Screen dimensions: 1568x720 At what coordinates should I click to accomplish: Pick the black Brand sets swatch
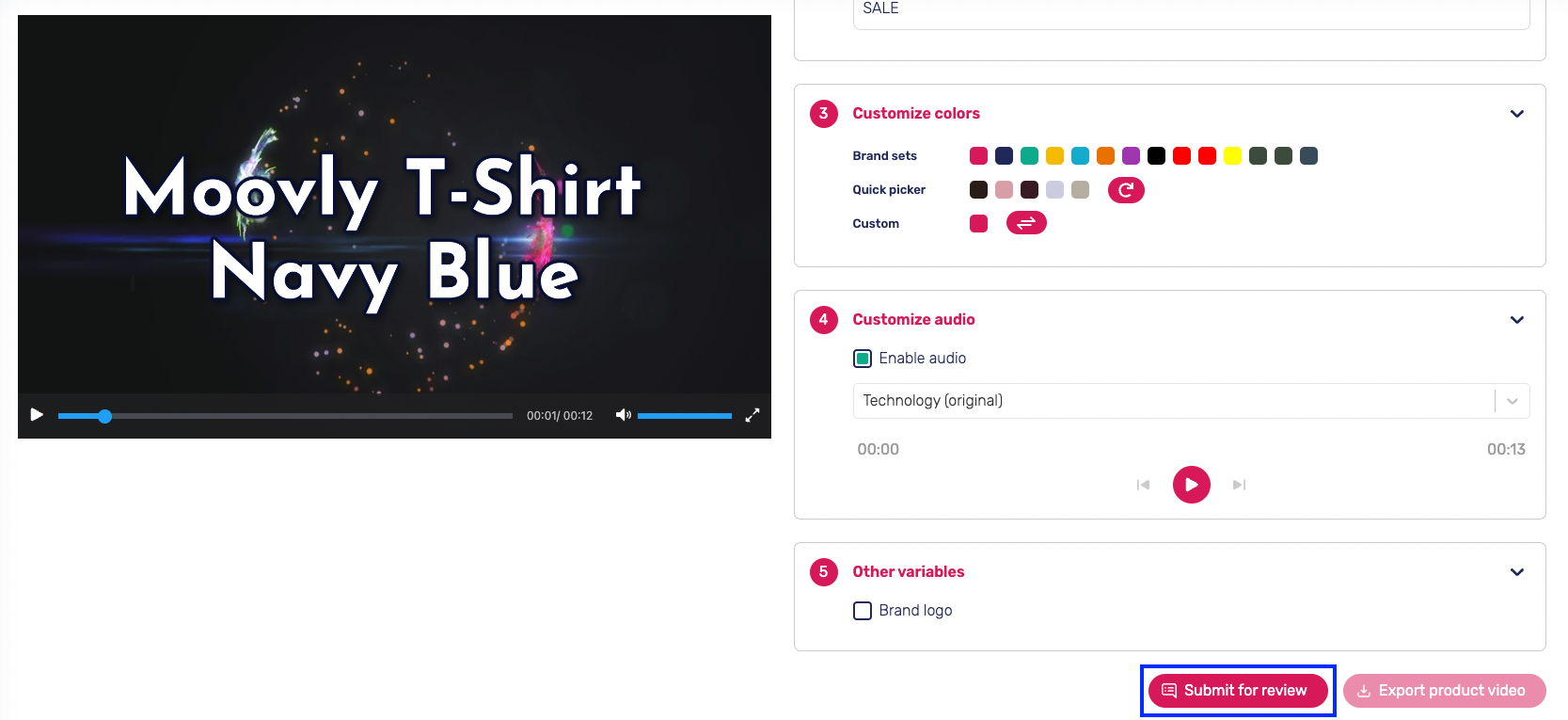point(1156,156)
